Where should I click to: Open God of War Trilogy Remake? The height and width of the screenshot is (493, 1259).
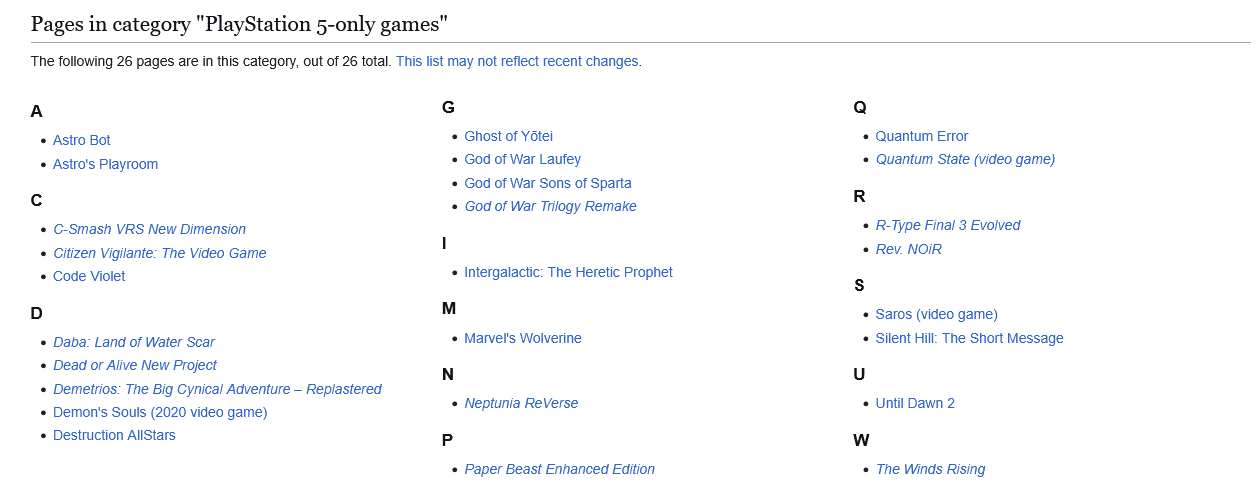point(550,206)
